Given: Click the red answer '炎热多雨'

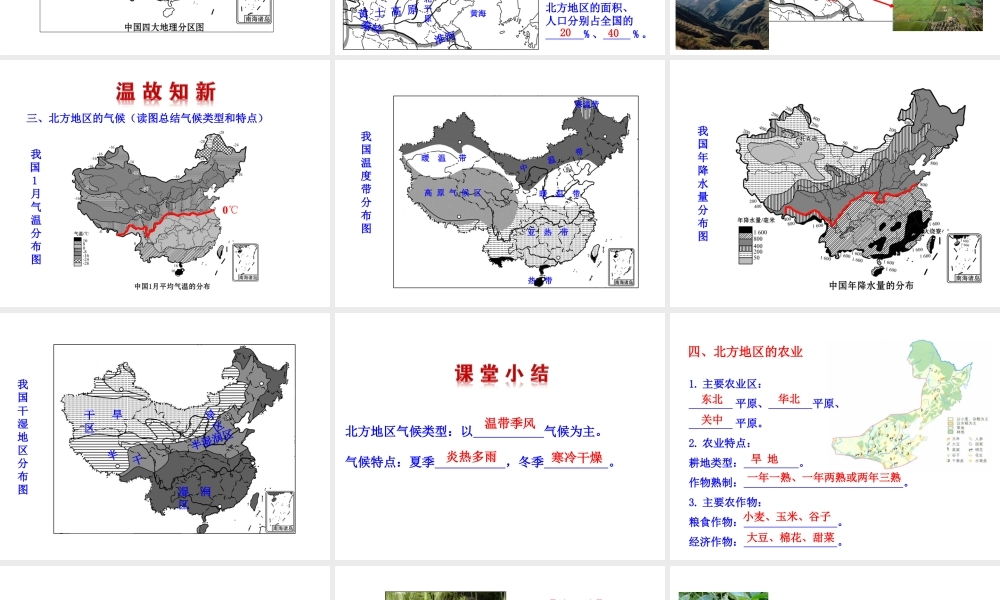Looking at the screenshot, I should [471, 457].
